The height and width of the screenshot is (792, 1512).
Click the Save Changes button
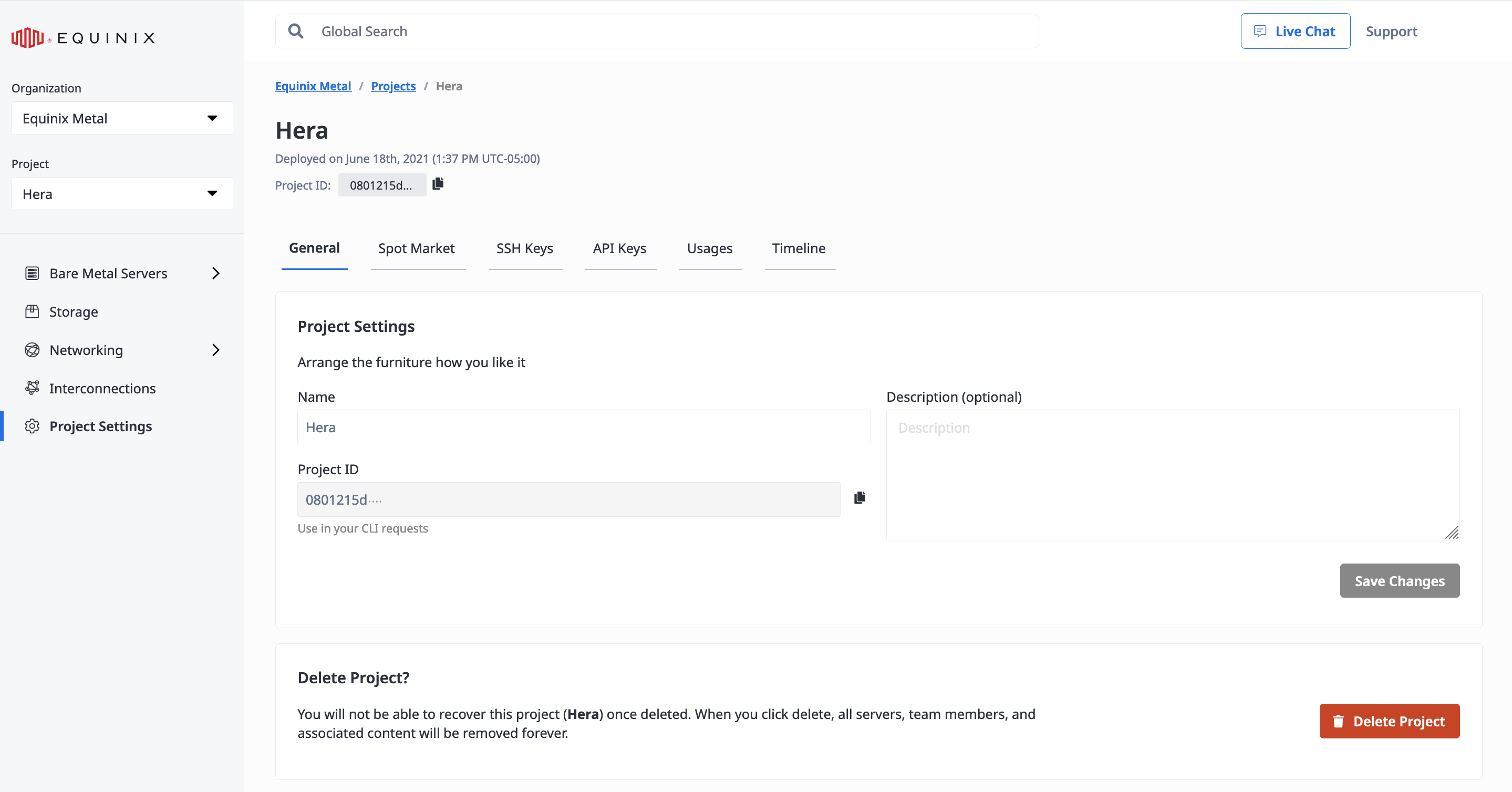(x=1399, y=580)
